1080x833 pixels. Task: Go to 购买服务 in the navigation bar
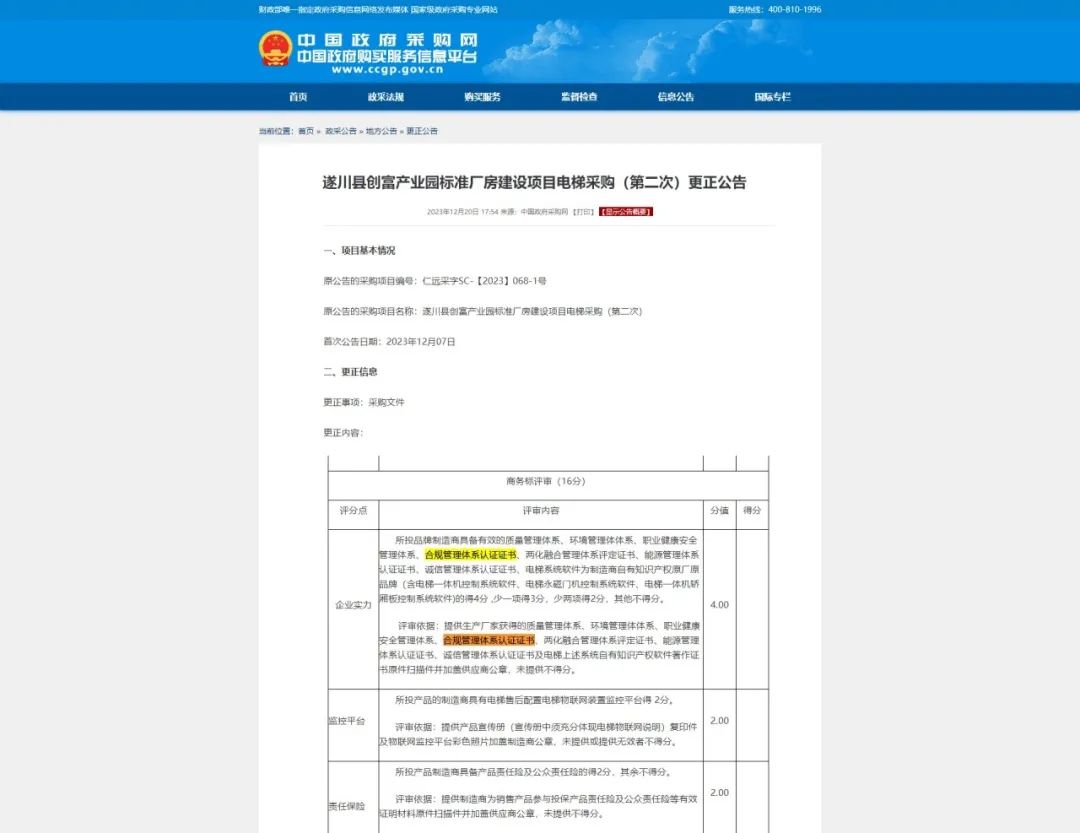tap(482, 97)
